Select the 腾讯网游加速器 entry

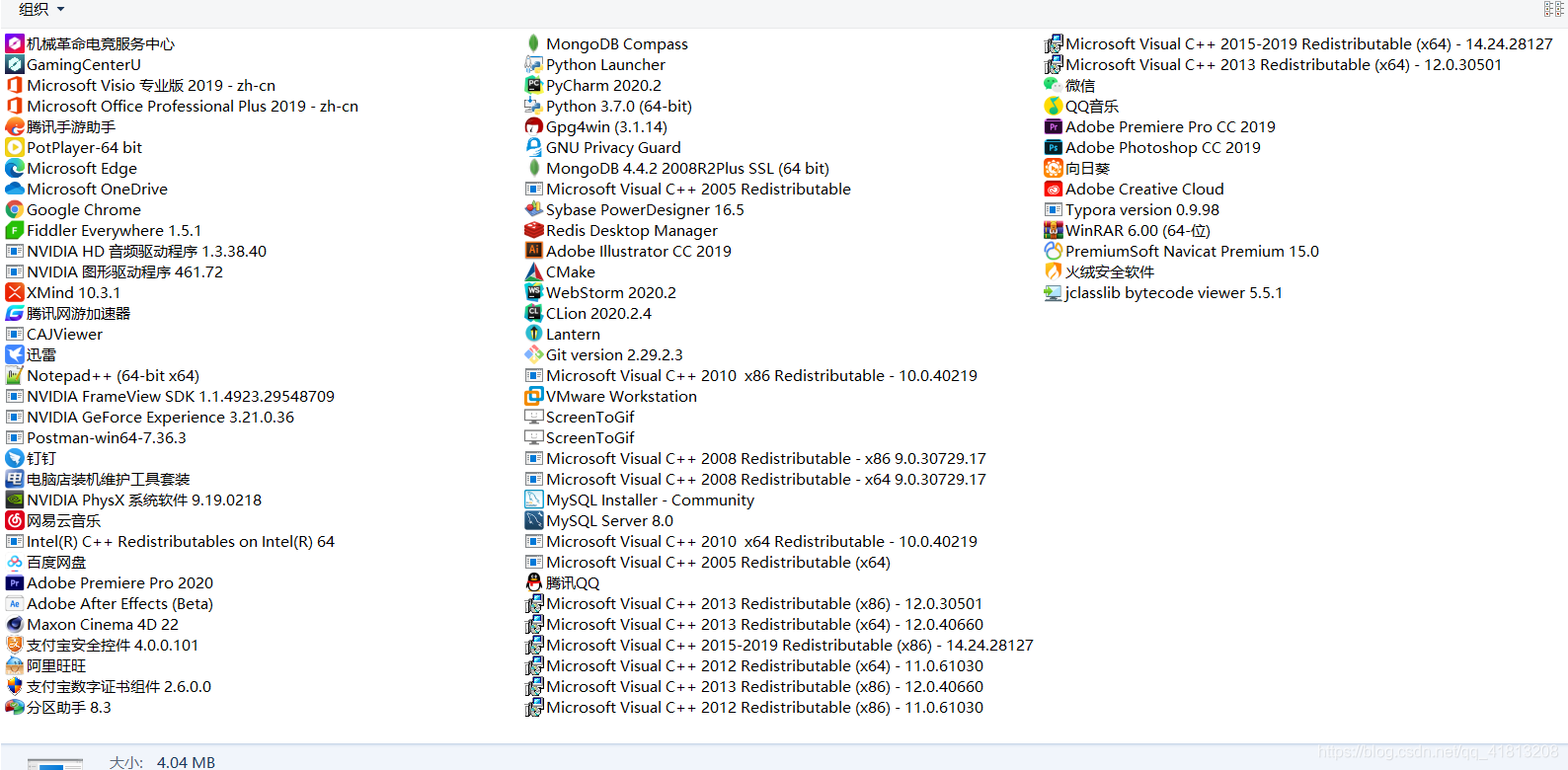68,313
